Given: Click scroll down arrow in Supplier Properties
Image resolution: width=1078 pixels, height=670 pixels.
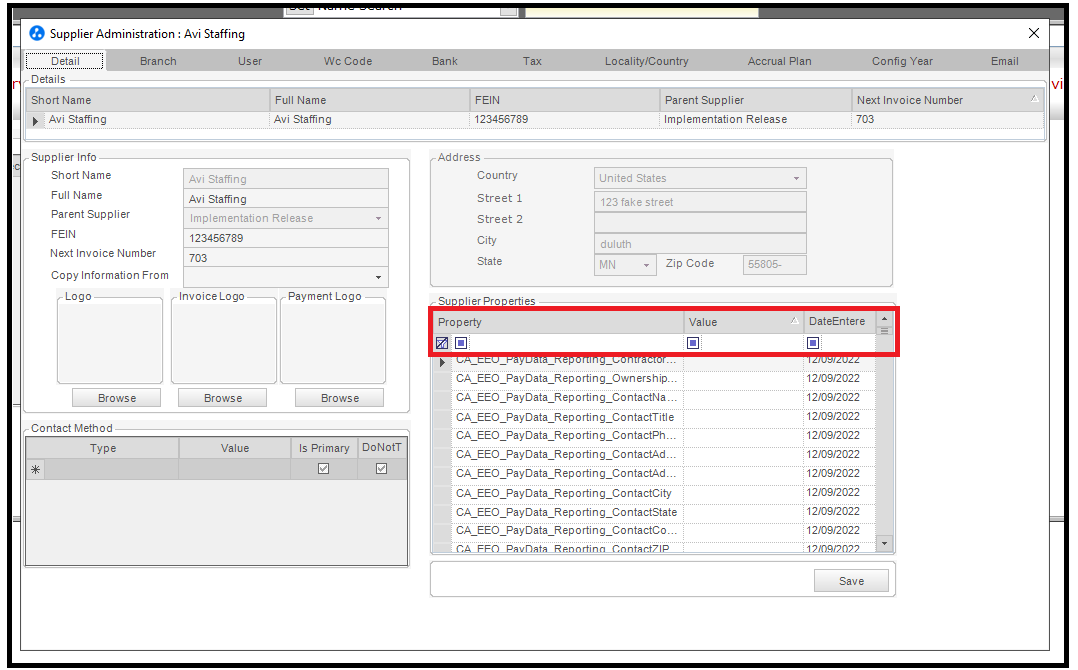Looking at the screenshot, I should point(884,543).
